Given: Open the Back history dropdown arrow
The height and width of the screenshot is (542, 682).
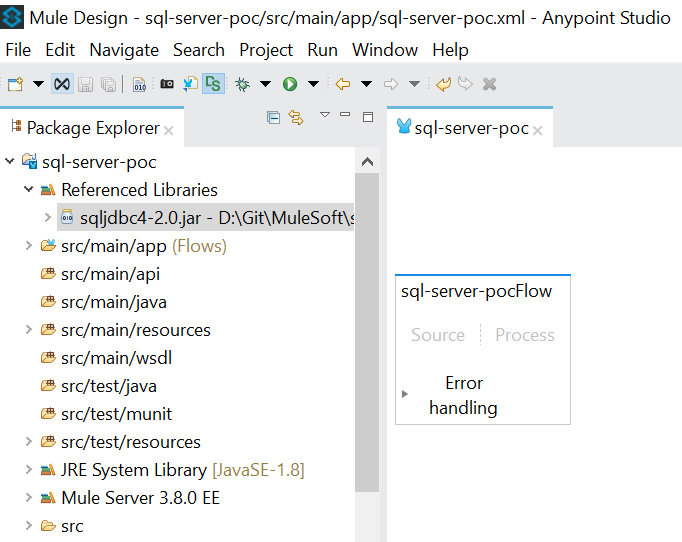Looking at the screenshot, I should coord(367,84).
